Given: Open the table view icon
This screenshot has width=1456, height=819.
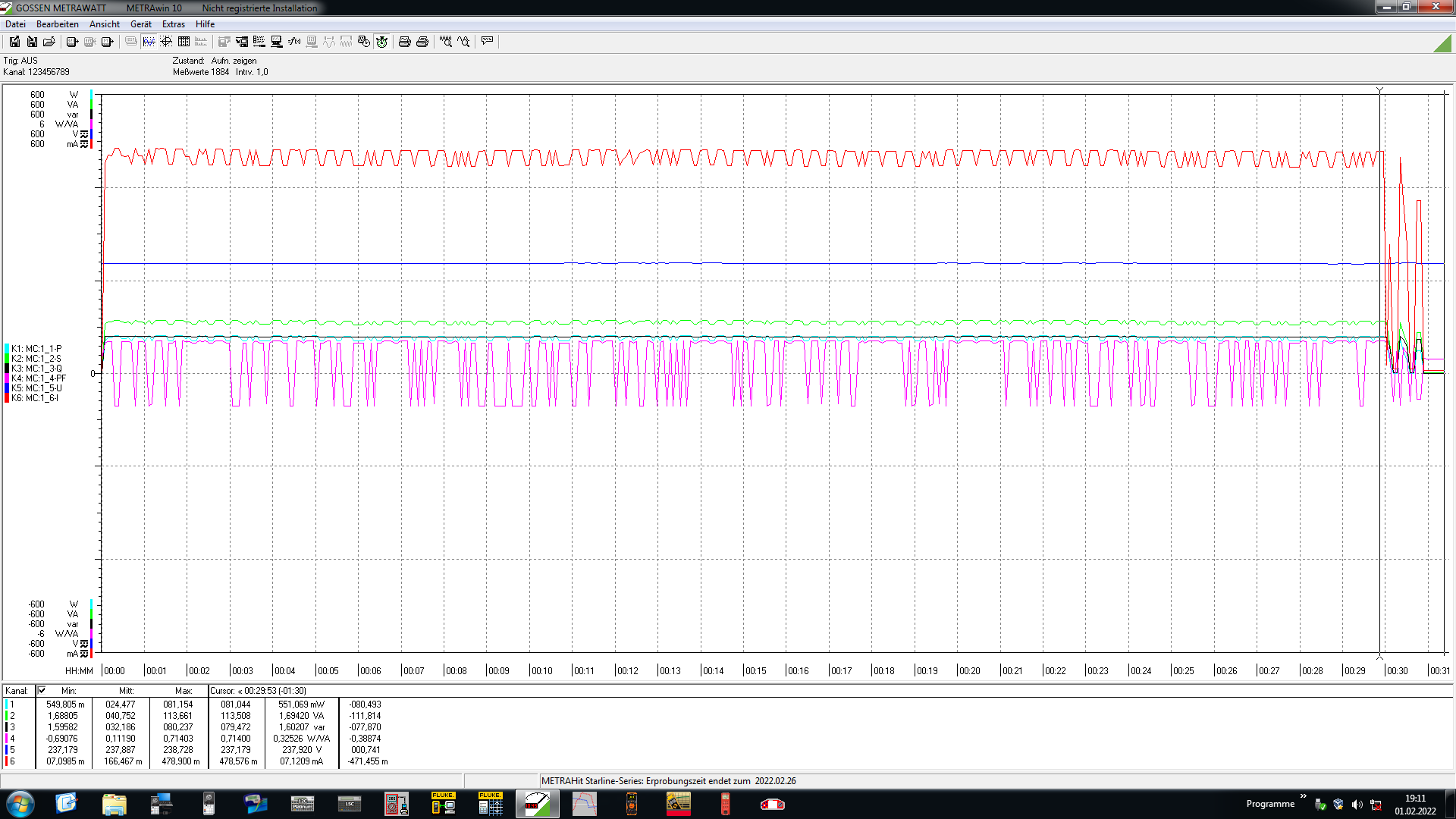Looking at the screenshot, I should [184, 42].
